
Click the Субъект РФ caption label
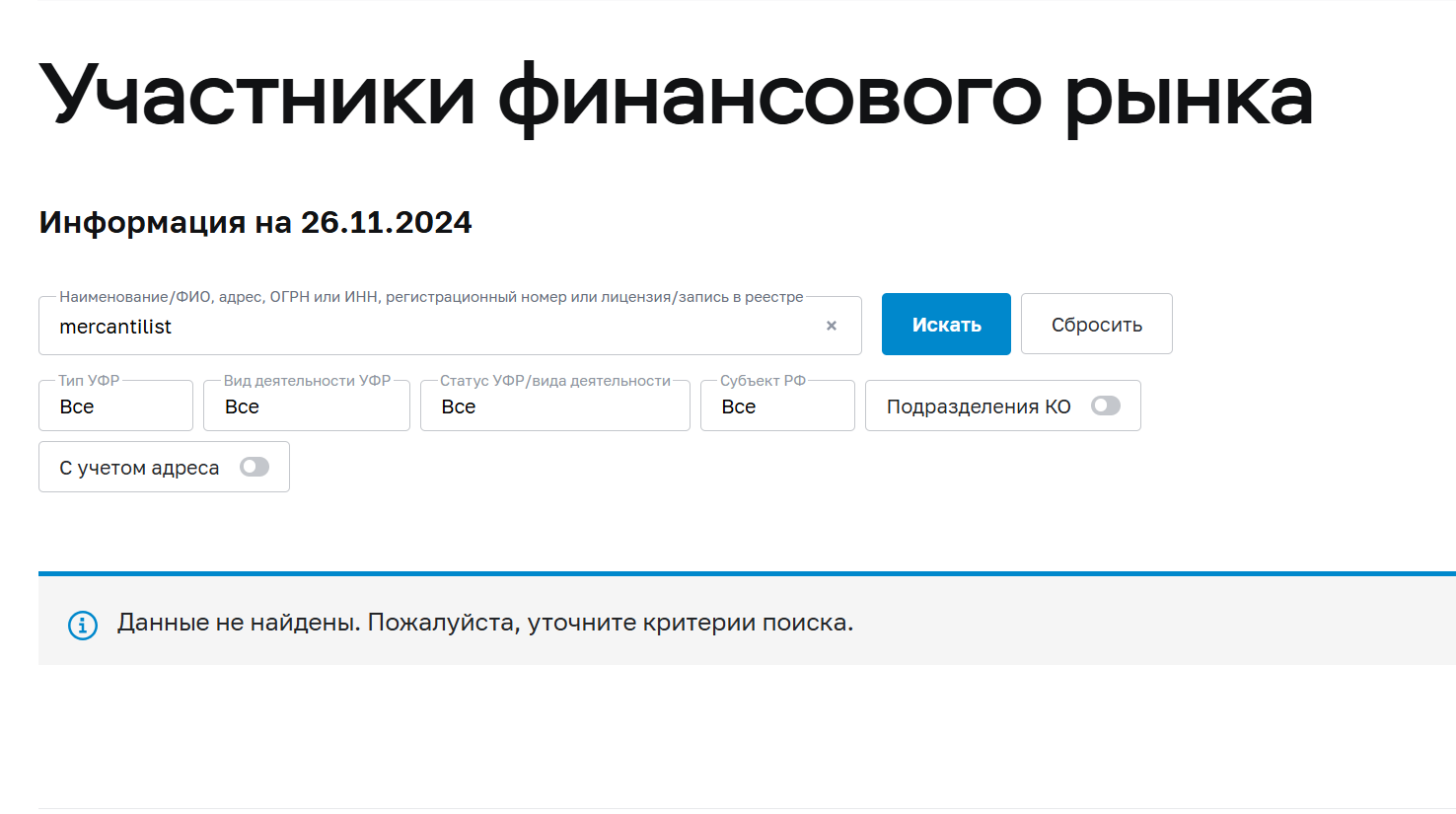point(763,380)
